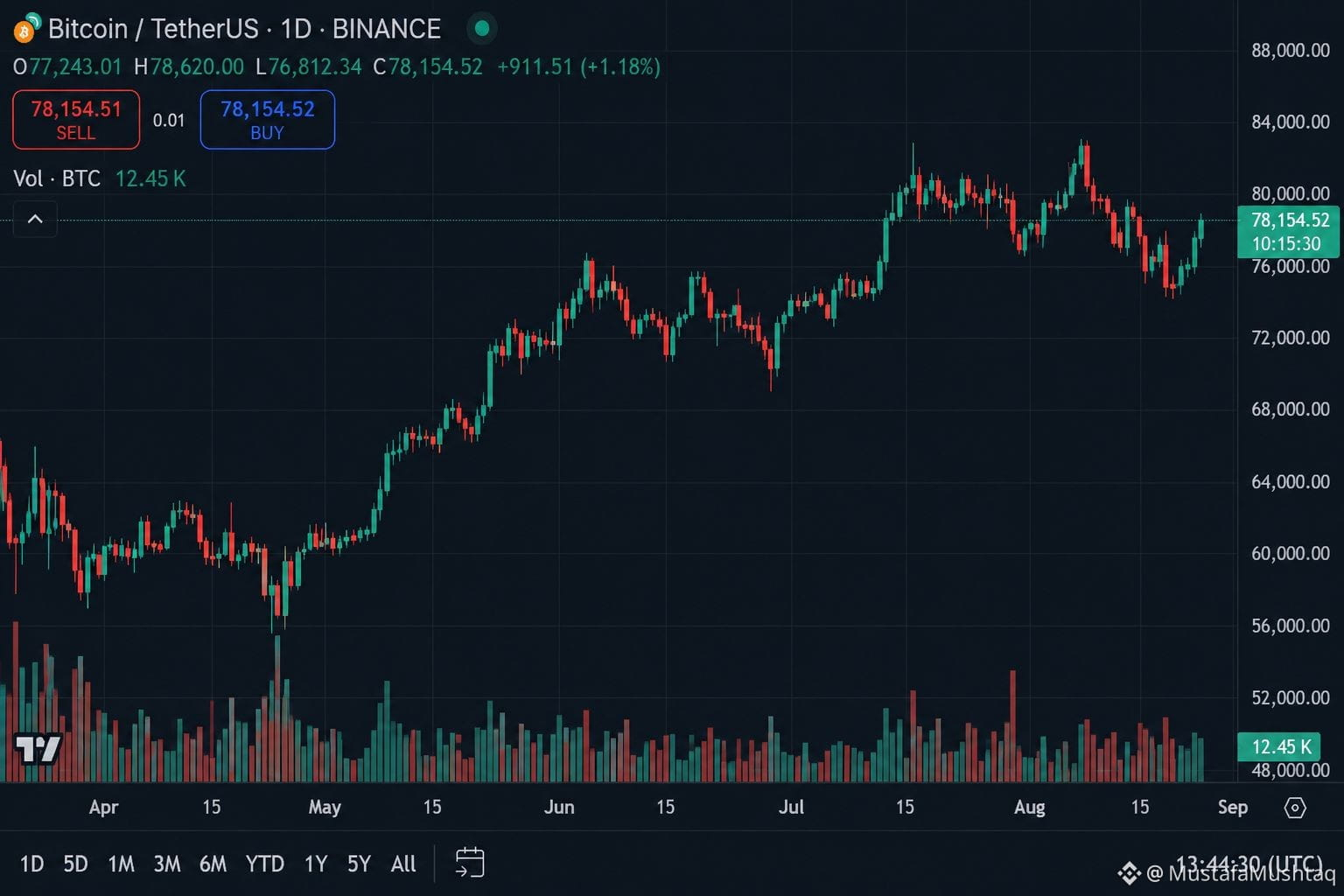The height and width of the screenshot is (896, 1344).
Task: Click the Jul label on time axis
Action: [x=791, y=807]
